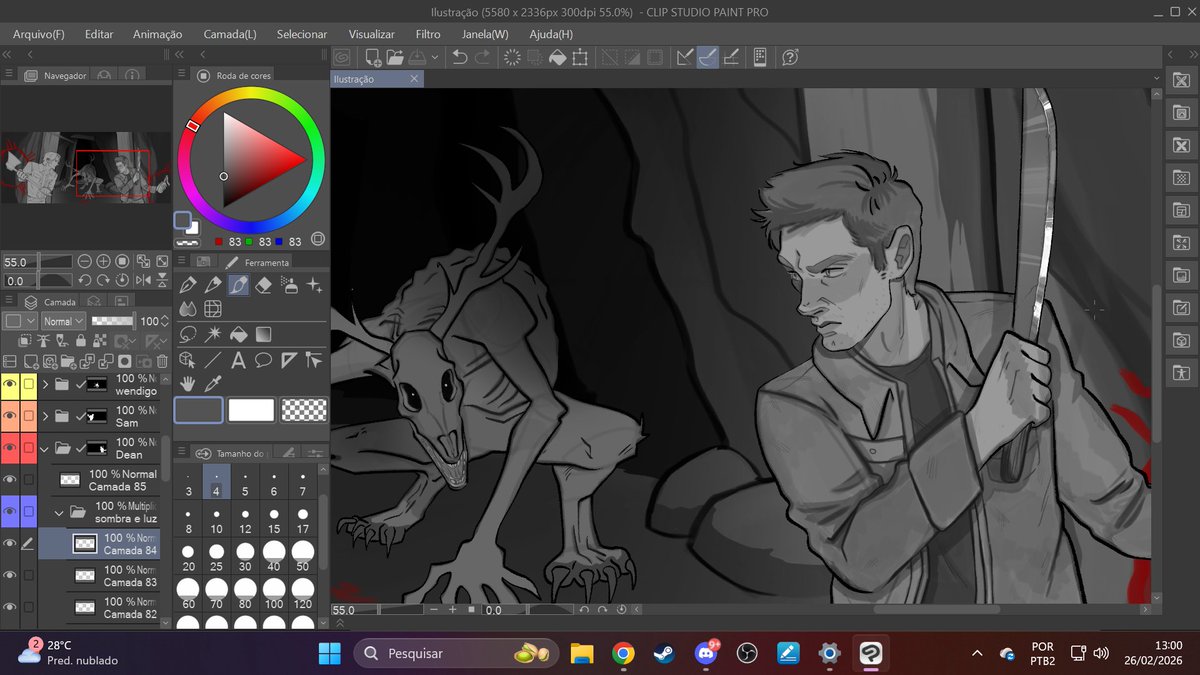
Task: Toggle visibility of Camada 85 layer
Action: click(x=11, y=480)
